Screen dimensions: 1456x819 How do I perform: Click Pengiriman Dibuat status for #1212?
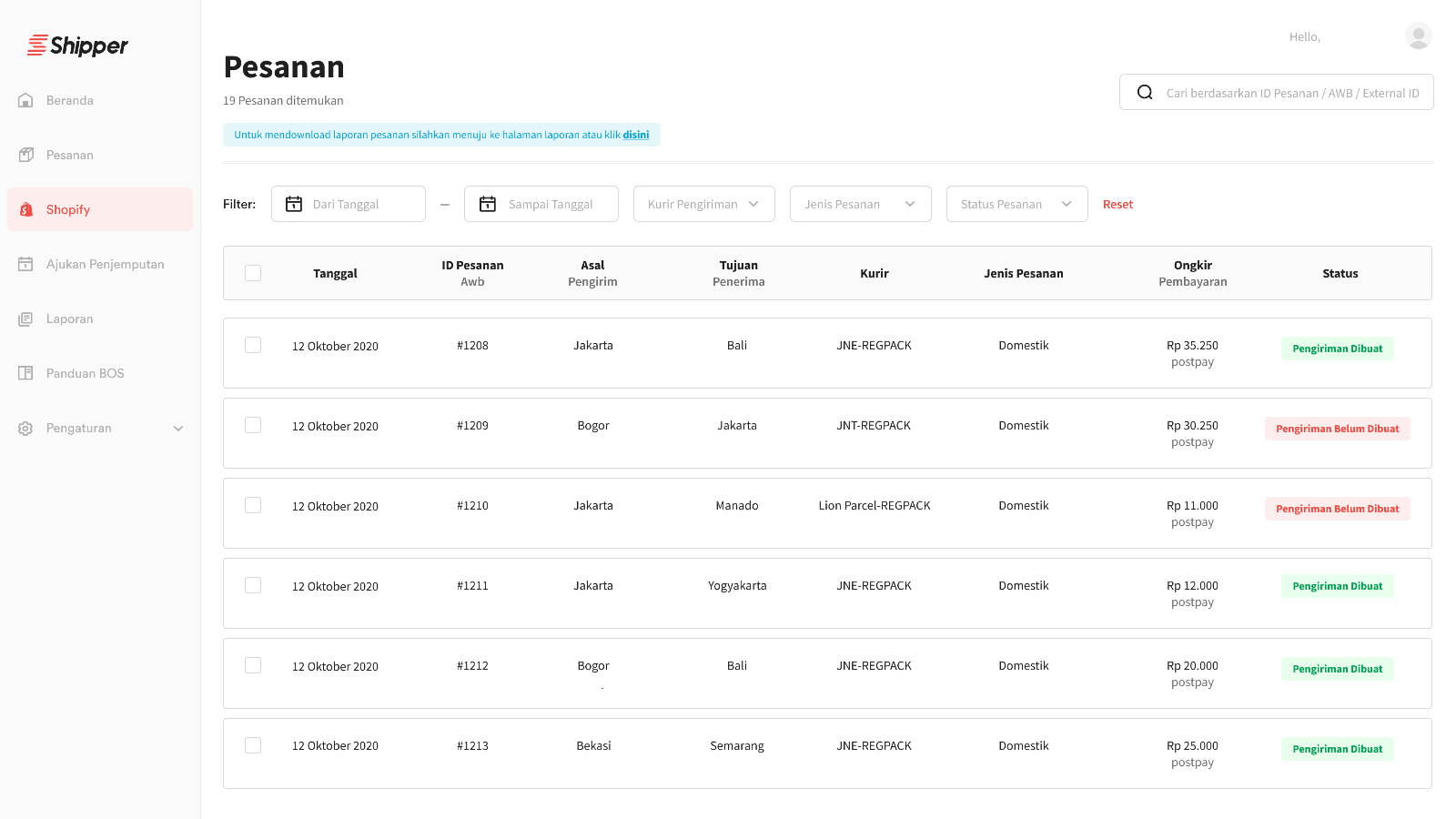tap(1337, 669)
